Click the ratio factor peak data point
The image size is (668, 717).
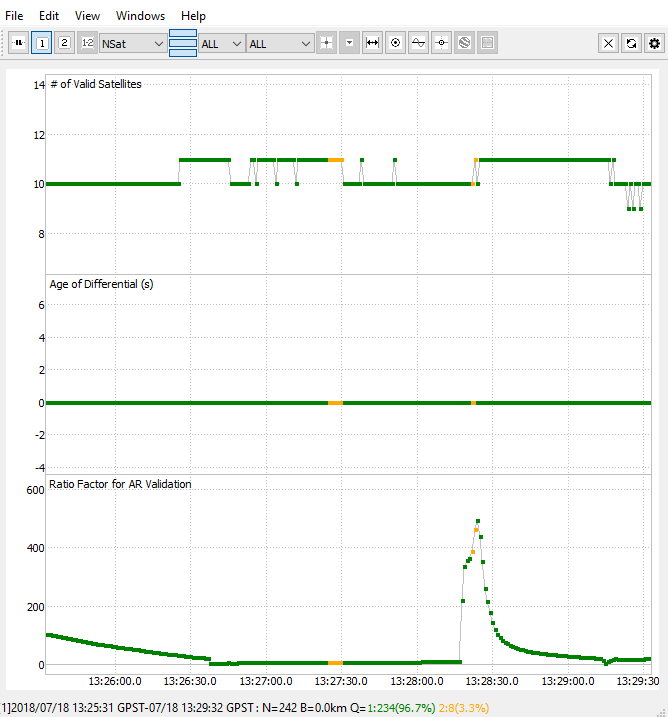coord(478,521)
